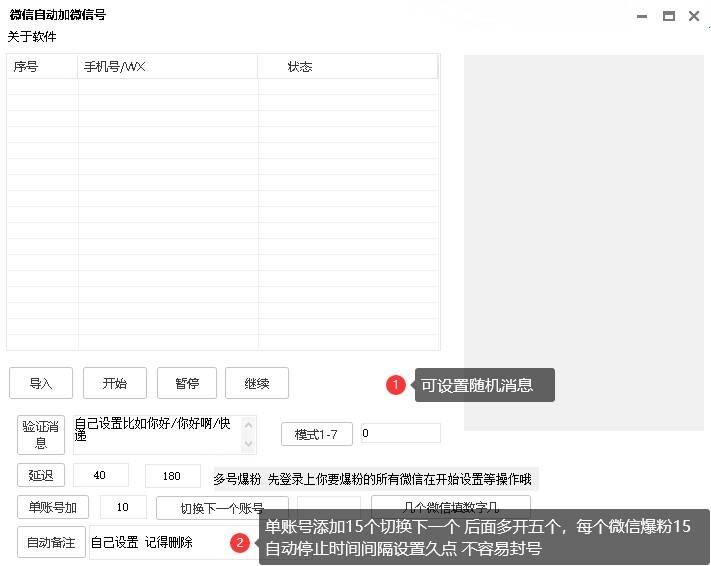Click into the verification message text box
Screen dimensions: 711x566
[160, 434]
